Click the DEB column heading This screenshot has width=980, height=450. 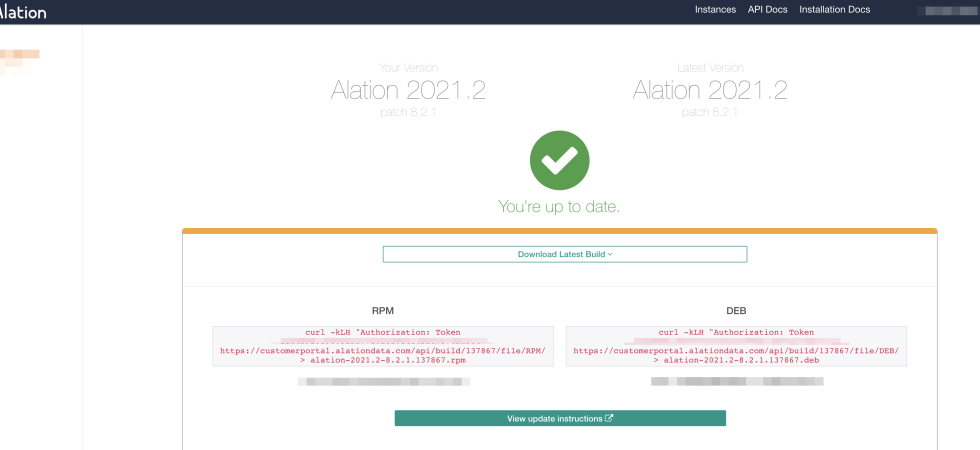point(736,311)
